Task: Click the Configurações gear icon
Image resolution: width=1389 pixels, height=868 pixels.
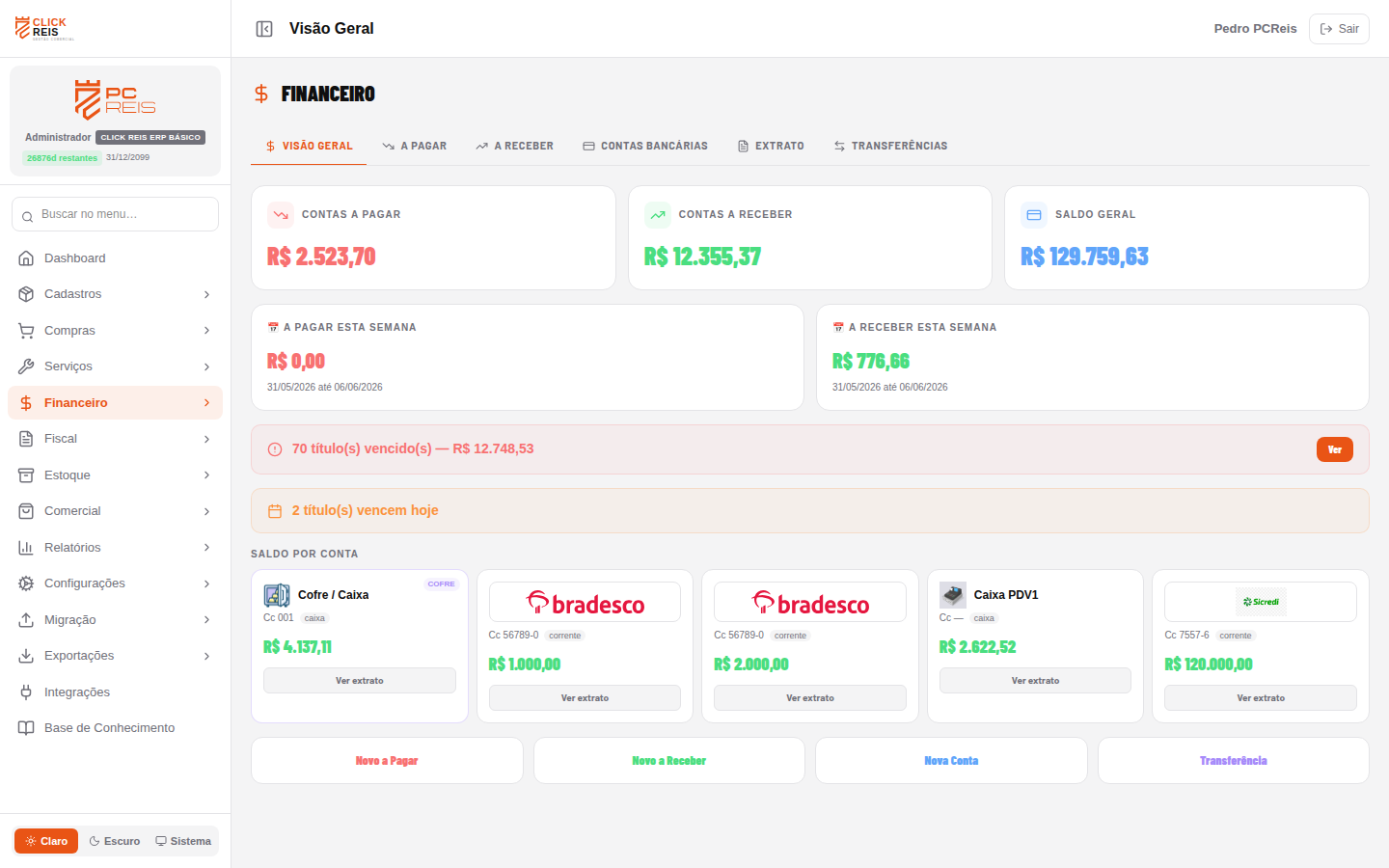Action: coord(26,583)
